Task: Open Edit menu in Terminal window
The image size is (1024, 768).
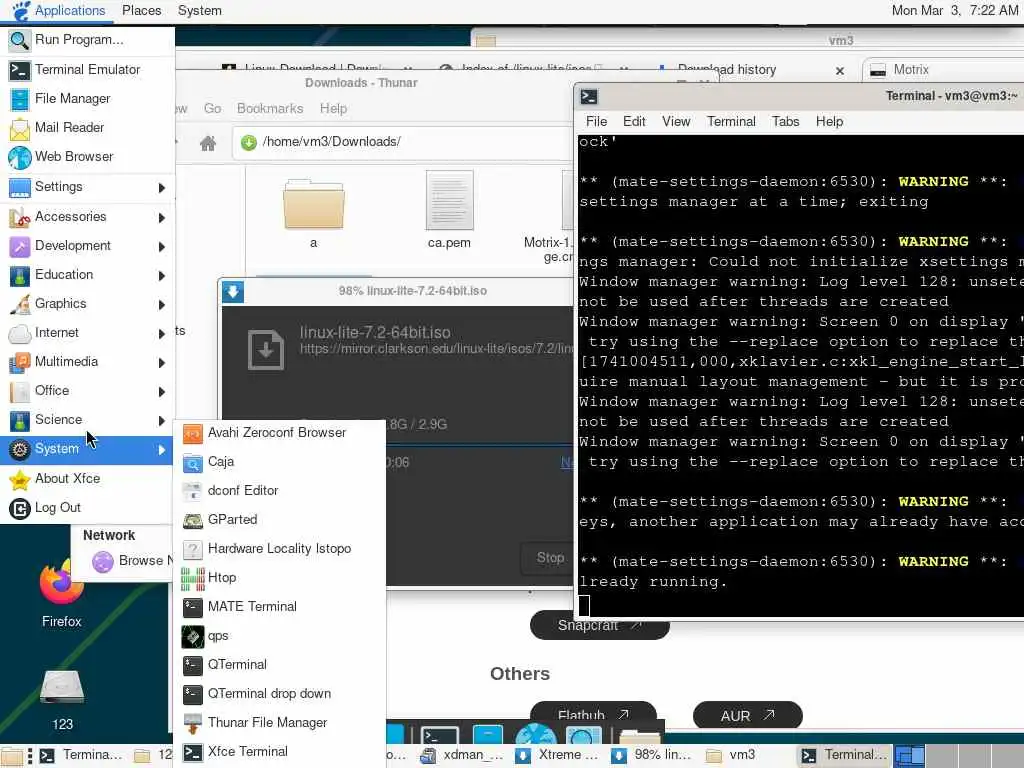Action: point(634,121)
